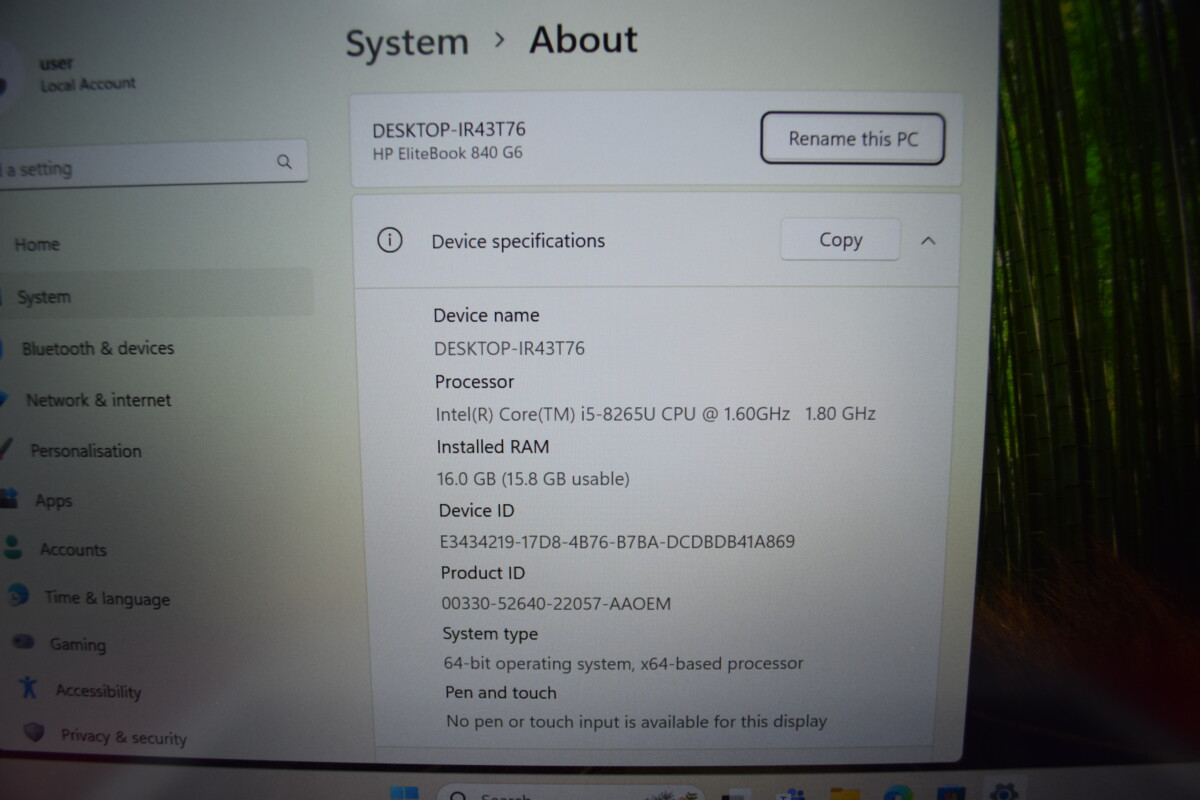Click the info icon beside Device specifications
The width and height of the screenshot is (1200, 800).
pos(389,240)
